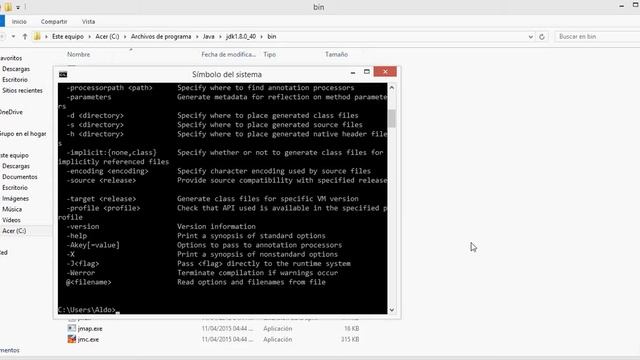The image size is (640, 360).
Task: Click the folder icon in address bar
Action: 37,37
